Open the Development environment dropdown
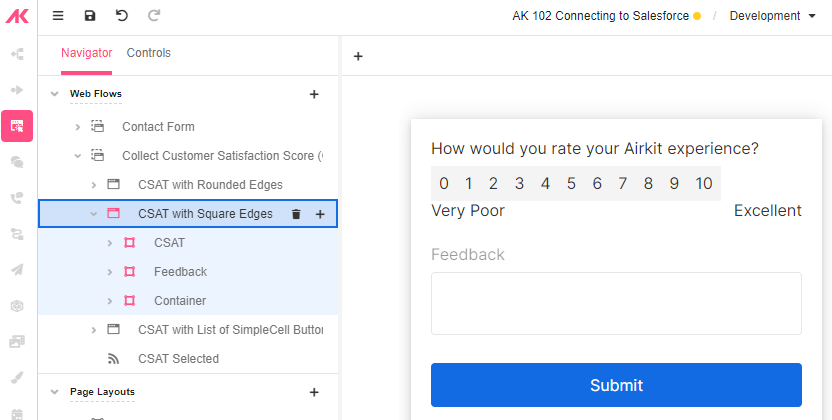 [773, 16]
